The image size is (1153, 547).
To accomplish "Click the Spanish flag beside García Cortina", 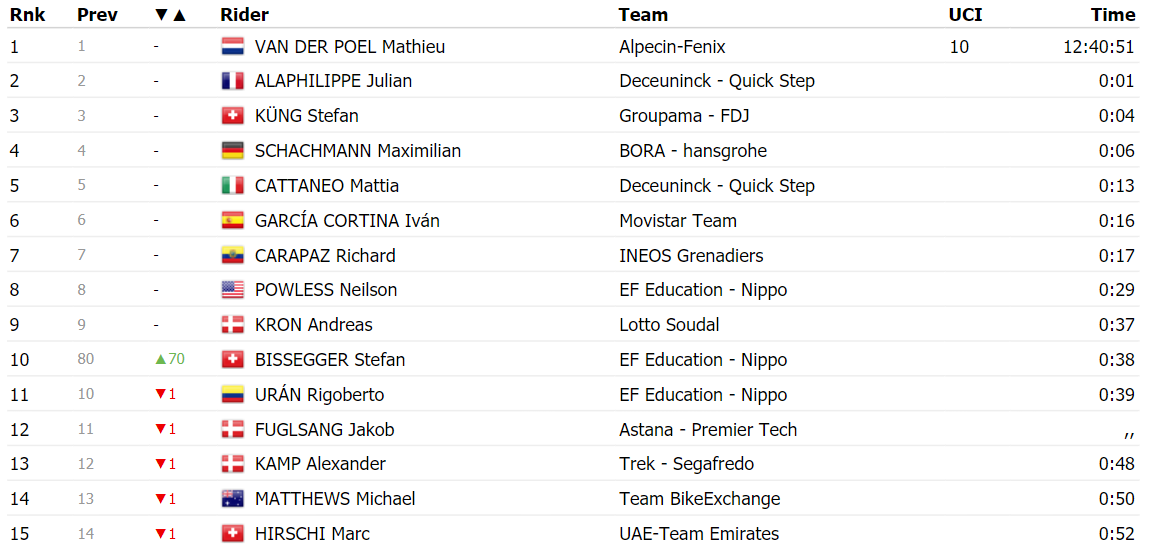I will tap(232, 221).
